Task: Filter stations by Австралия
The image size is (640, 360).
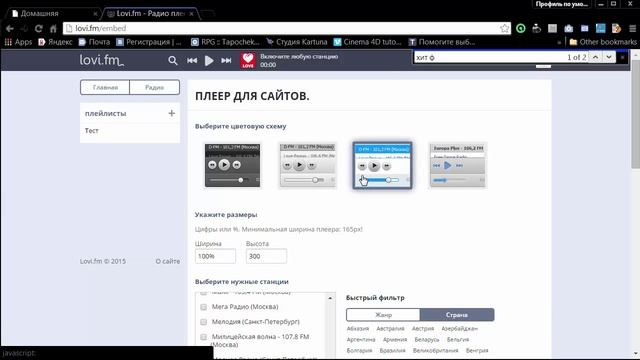Action: [390, 329]
